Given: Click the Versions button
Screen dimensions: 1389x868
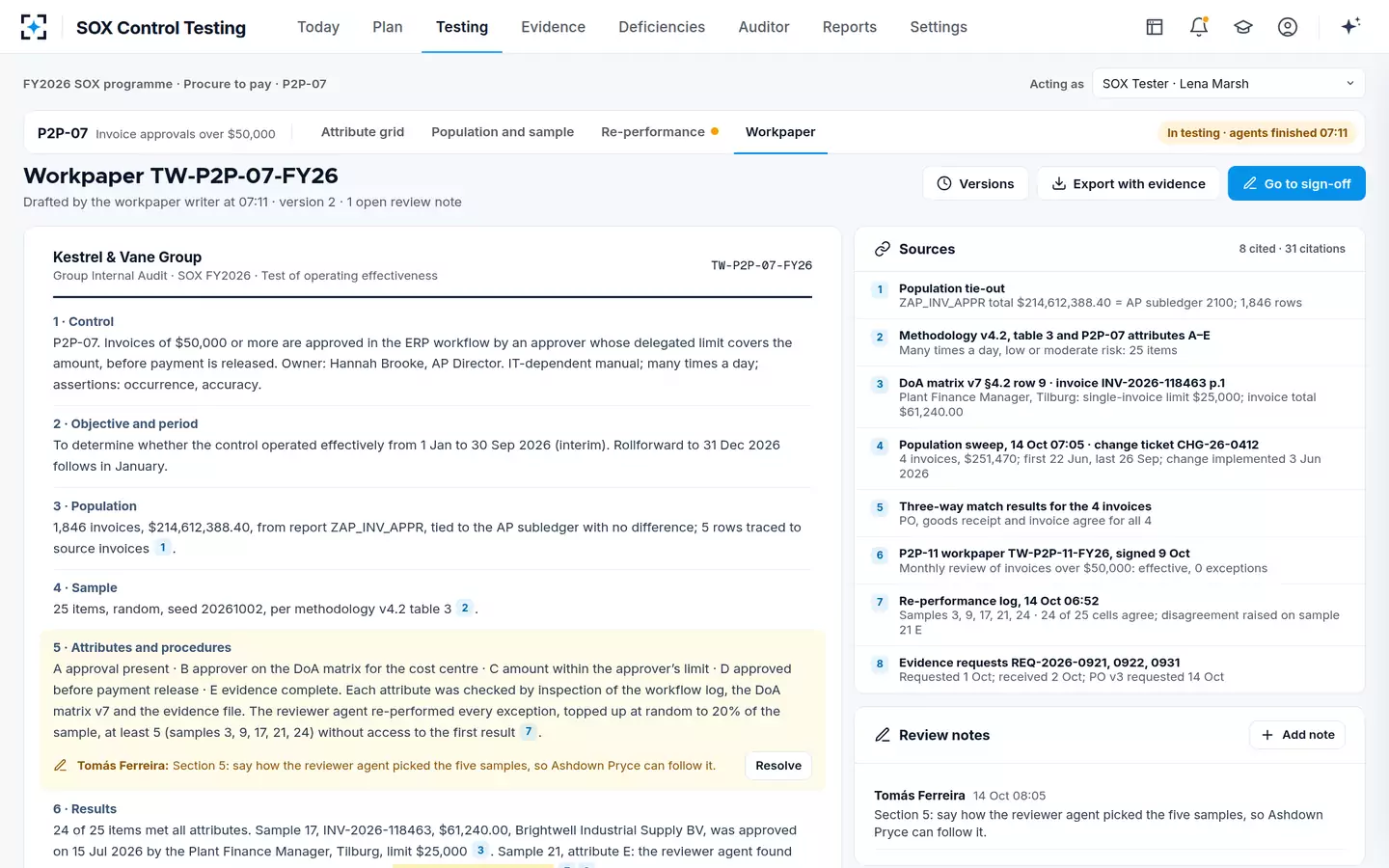Looking at the screenshot, I should click(x=975, y=183).
